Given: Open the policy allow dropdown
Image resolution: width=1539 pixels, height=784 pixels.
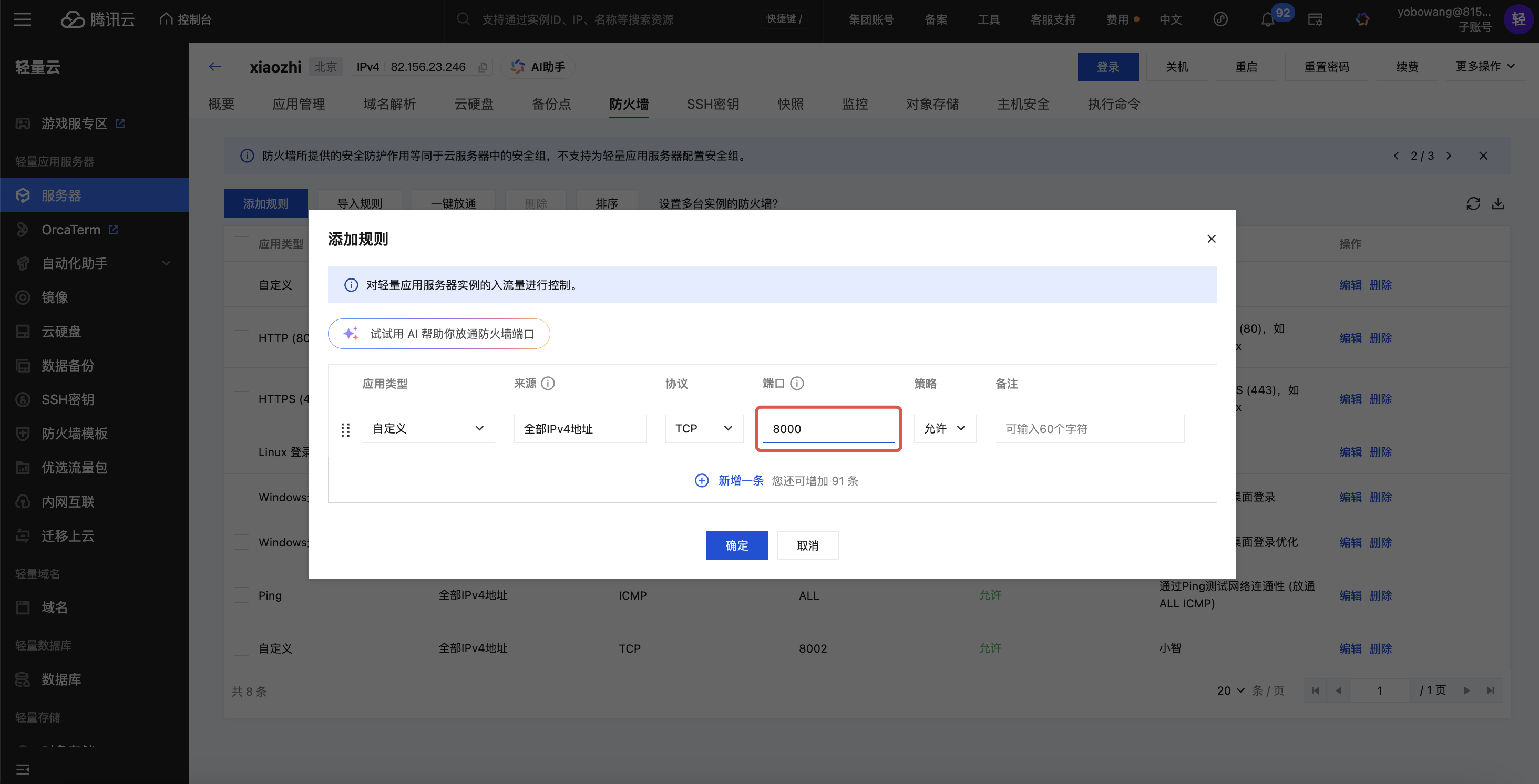Looking at the screenshot, I should click(x=945, y=429).
